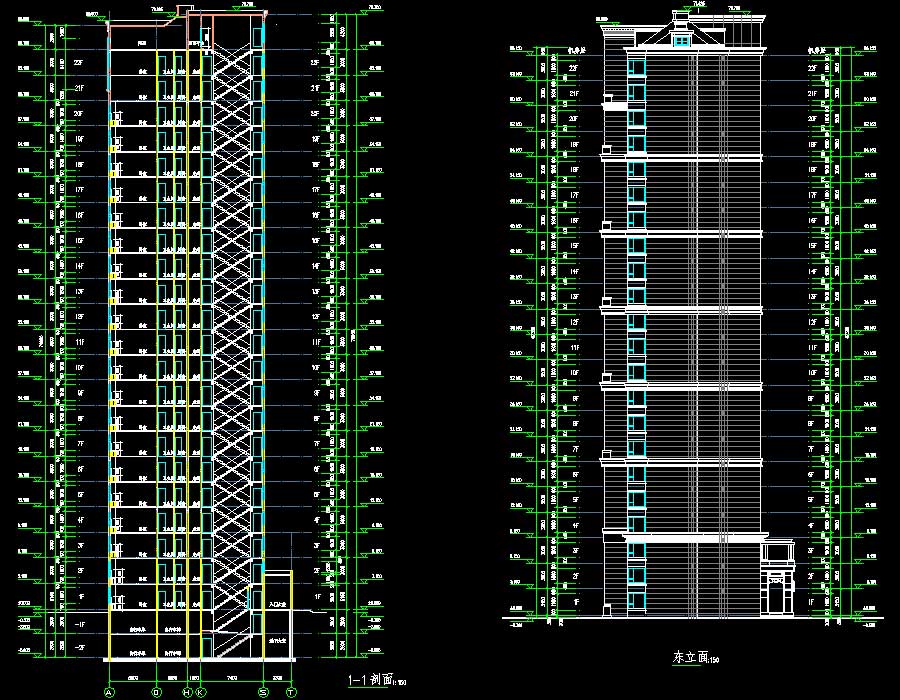Select "7F" label left of the east elevation
This screenshot has height=700, width=900.
pyautogui.click(x=575, y=449)
